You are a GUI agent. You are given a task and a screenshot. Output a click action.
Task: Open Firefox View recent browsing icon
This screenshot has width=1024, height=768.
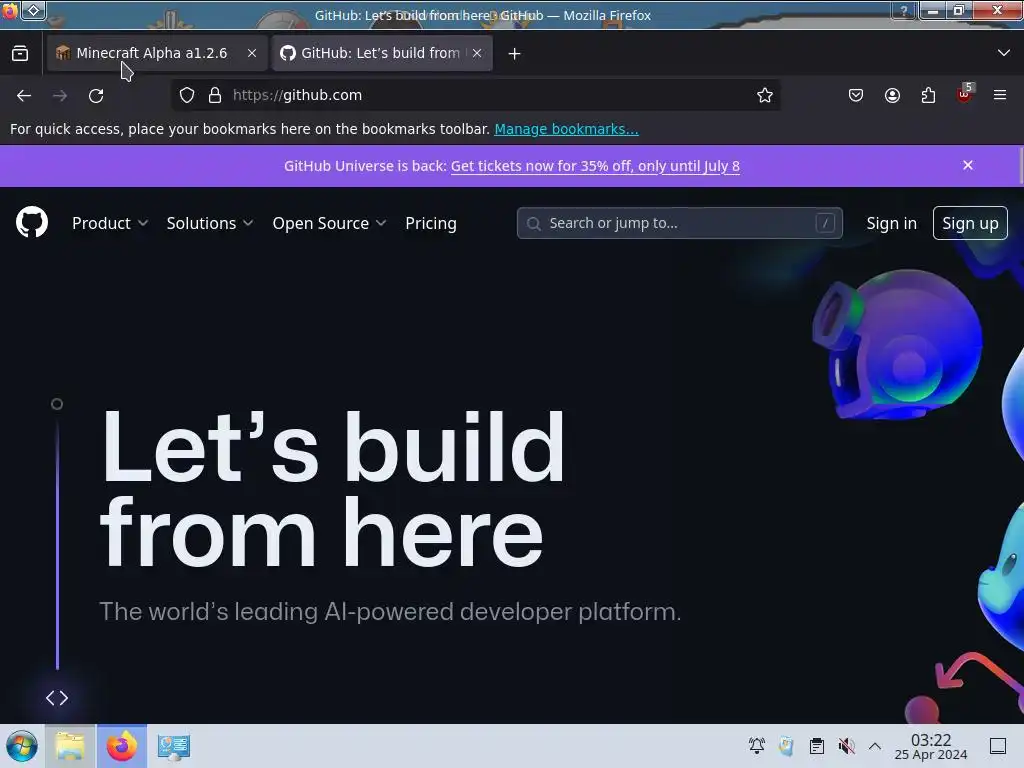[x=20, y=54]
